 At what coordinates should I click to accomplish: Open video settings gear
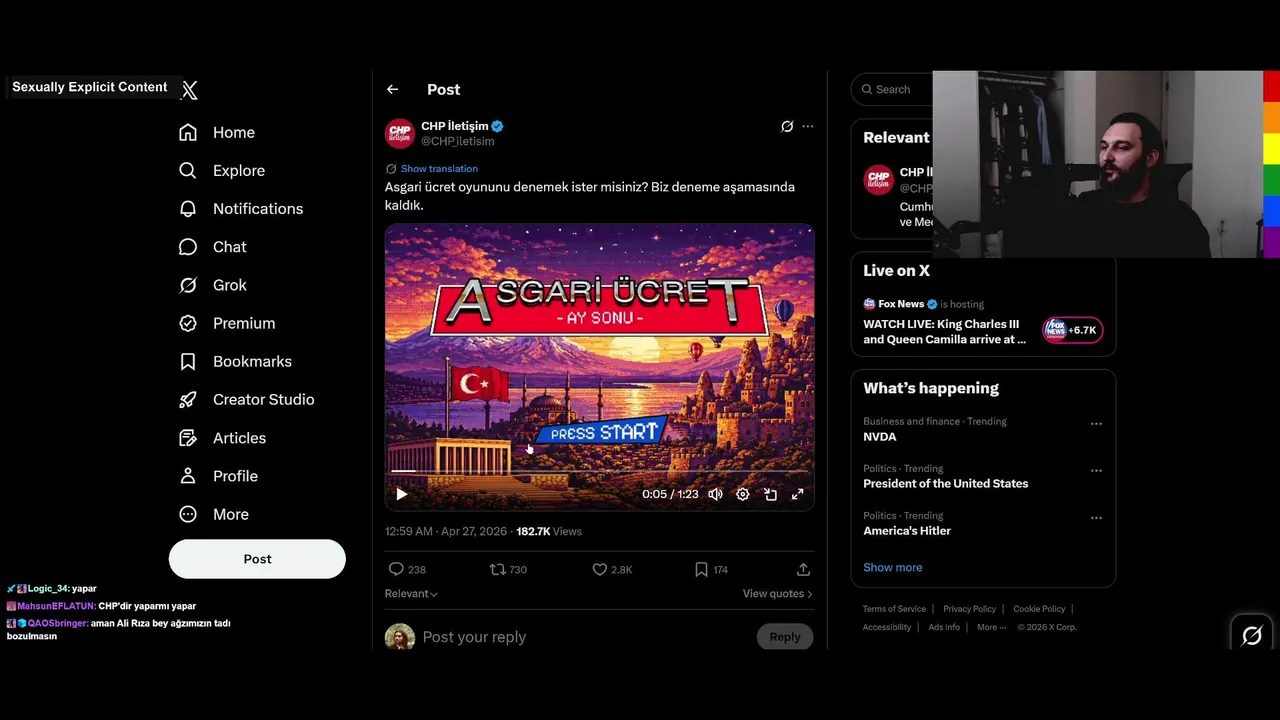pos(743,494)
